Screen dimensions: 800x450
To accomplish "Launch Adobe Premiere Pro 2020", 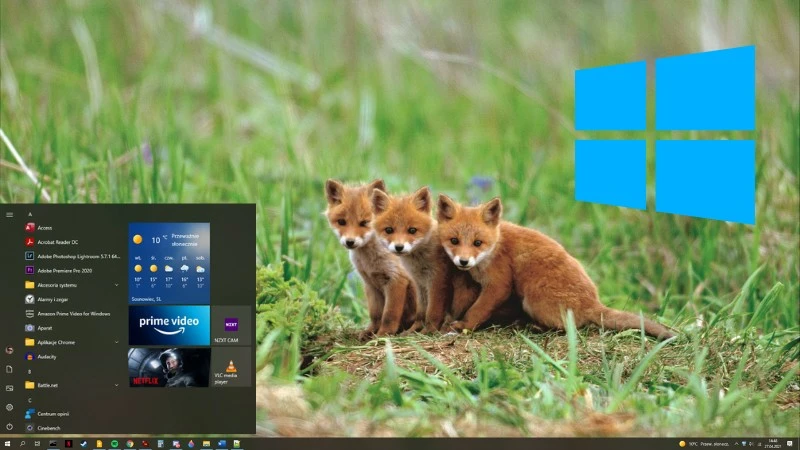I will pyautogui.click(x=71, y=271).
